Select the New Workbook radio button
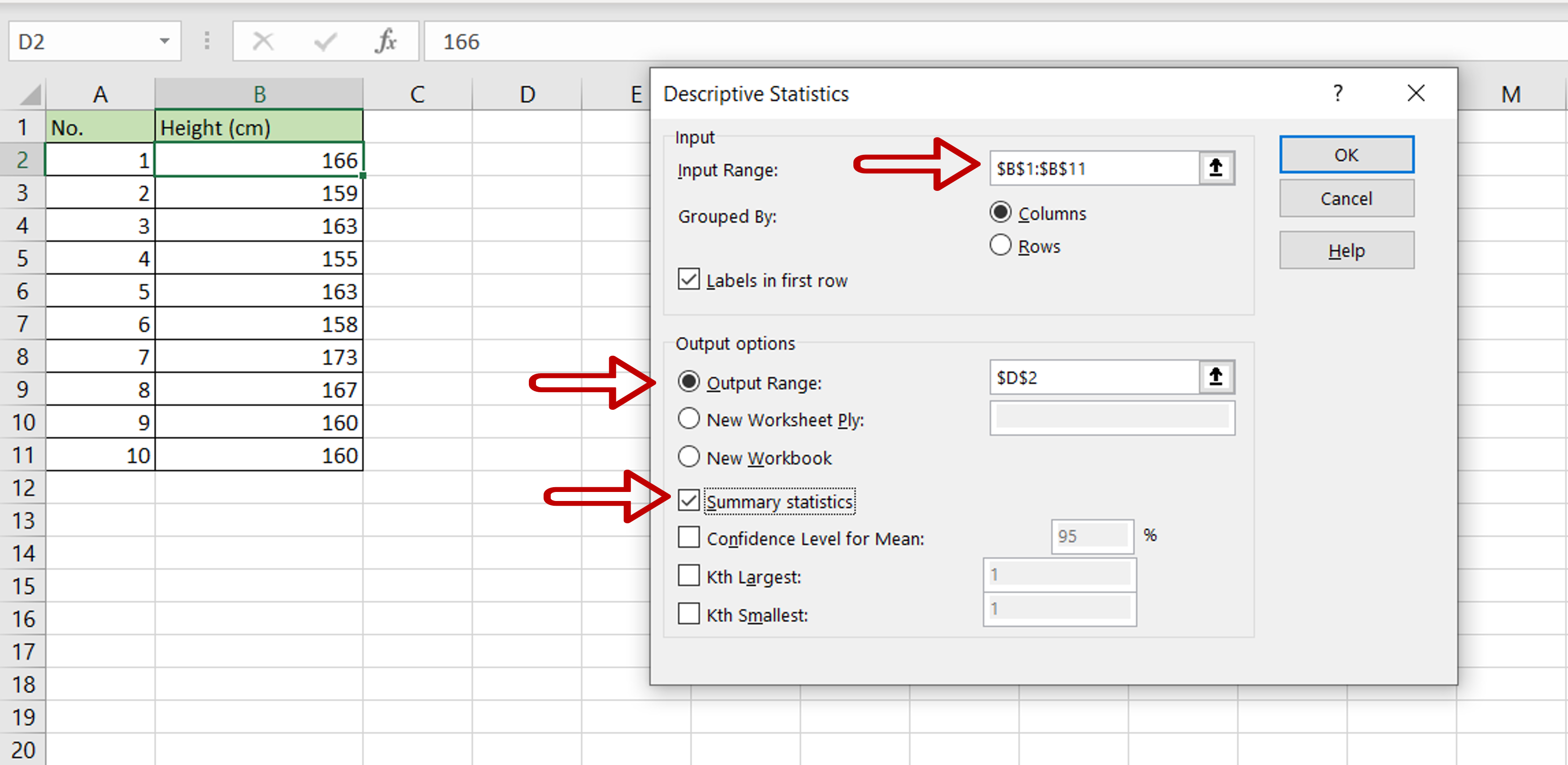The height and width of the screenshot is (765, 1568). [x=688, y=457]
